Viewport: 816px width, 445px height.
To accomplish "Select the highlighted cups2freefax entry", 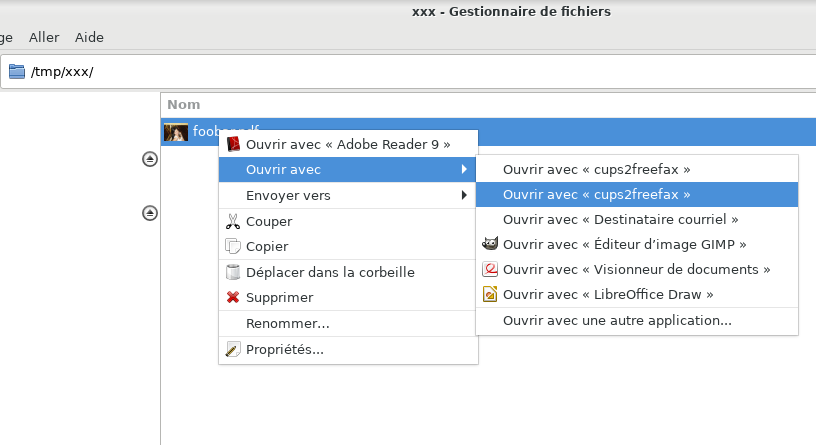I will click(x=597, y=195).
